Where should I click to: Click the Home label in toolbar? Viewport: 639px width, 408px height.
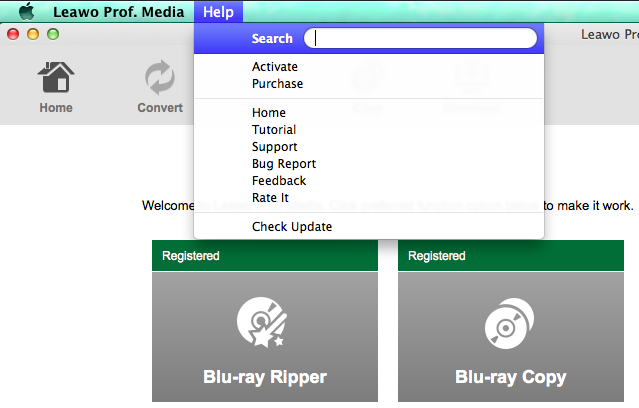[56, 108]
